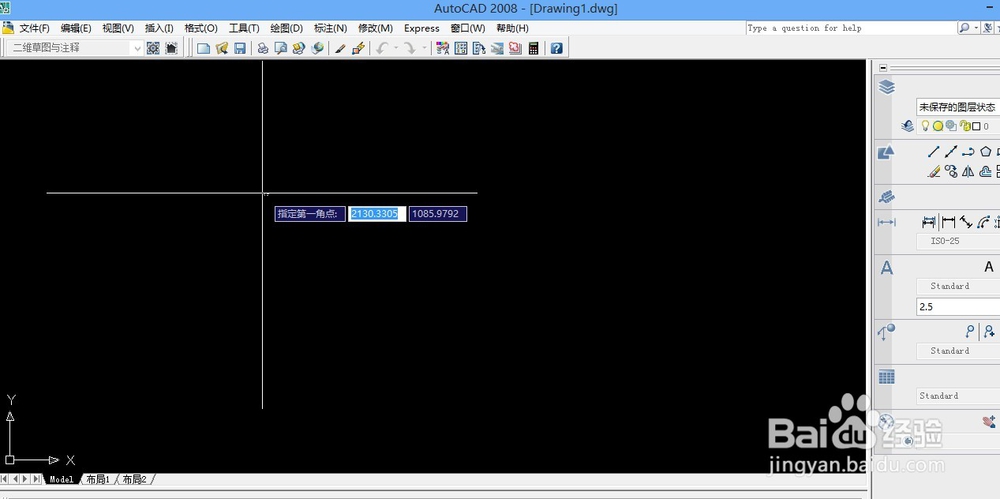Choose the Erase tool in dashboard
Screen dimensions: 1000x499
pos(934,171)
